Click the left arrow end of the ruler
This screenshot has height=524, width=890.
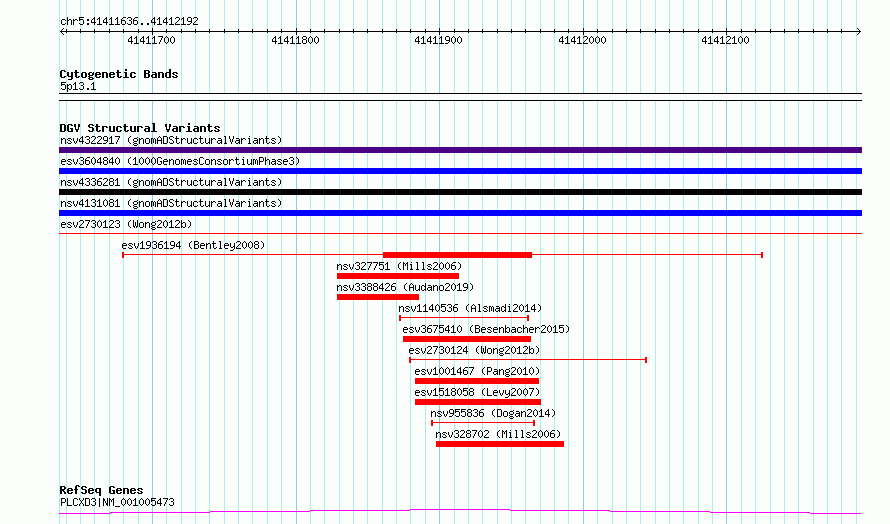tap(62, 31)
